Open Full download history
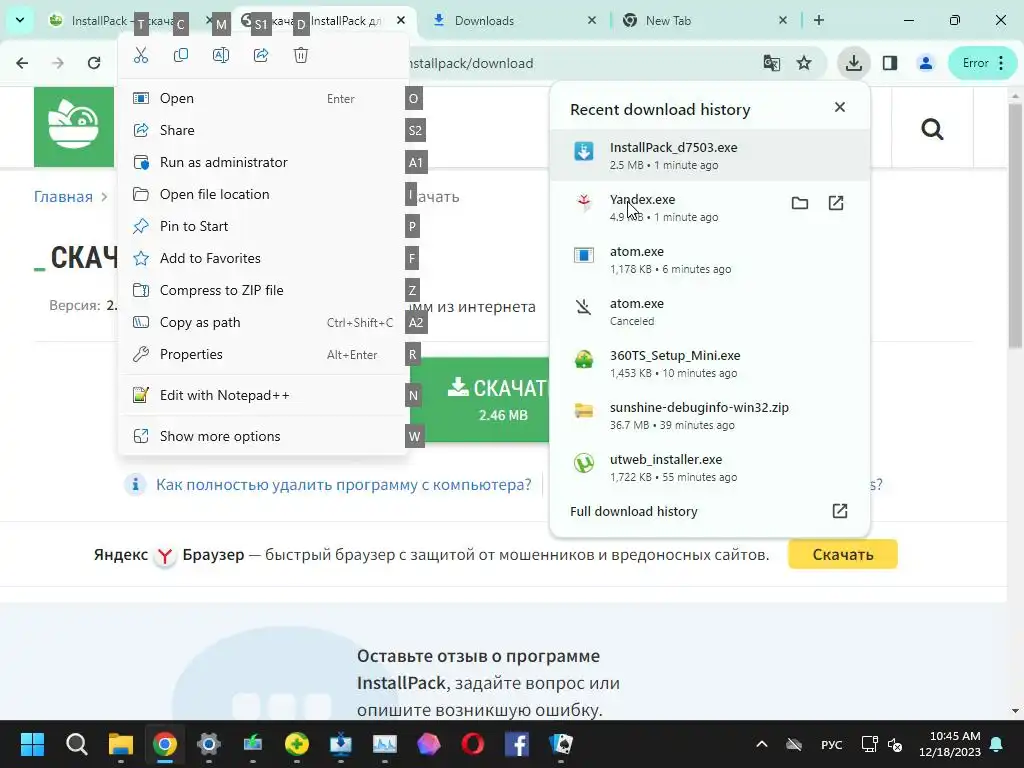The height and width of the screenshot is (768, 1024). pyautogui.click(x=710, y=511)
